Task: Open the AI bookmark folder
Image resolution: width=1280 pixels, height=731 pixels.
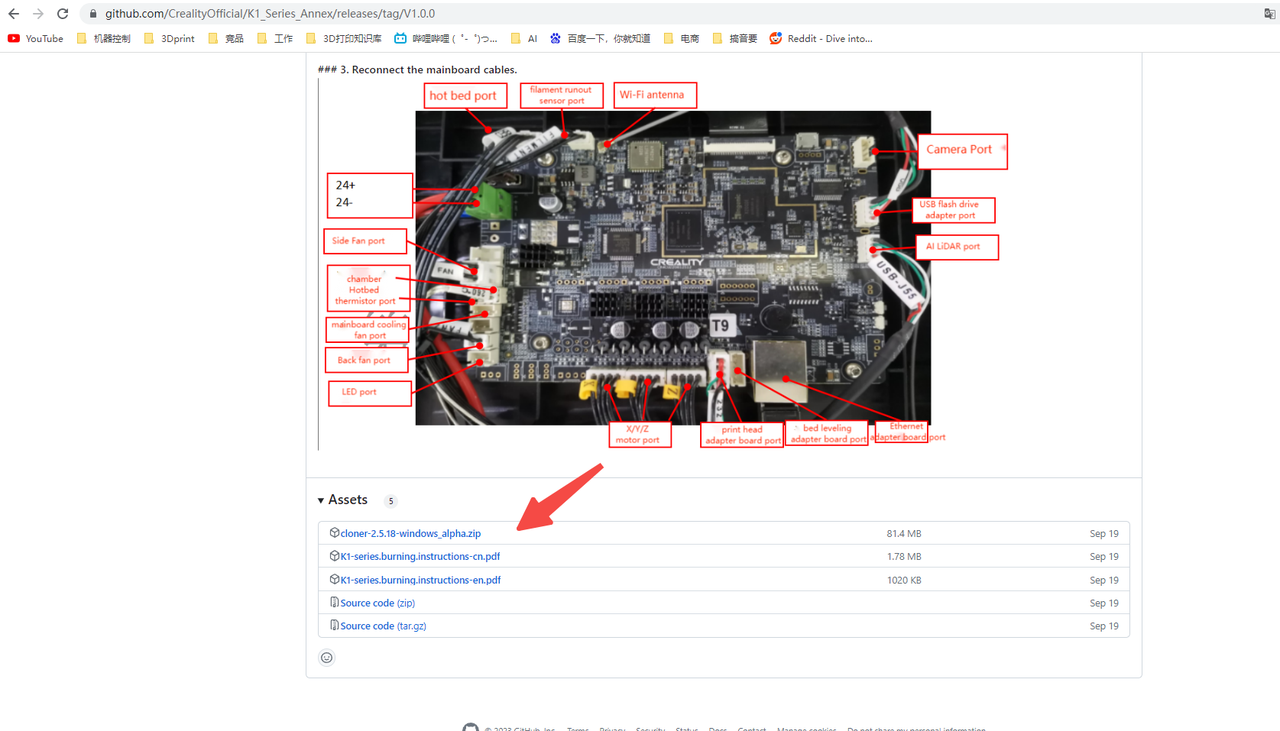Action: [524, 38]
